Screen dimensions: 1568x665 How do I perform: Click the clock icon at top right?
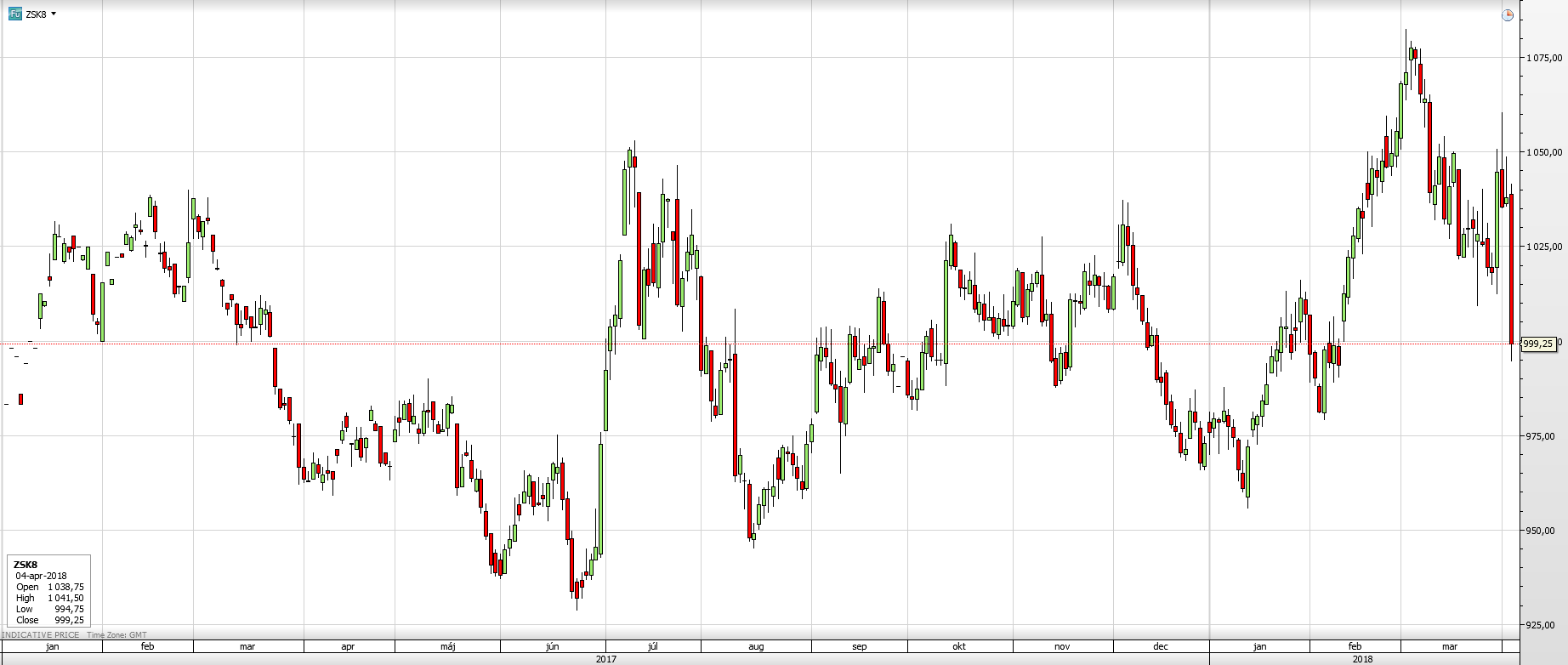coord(1508,15)
